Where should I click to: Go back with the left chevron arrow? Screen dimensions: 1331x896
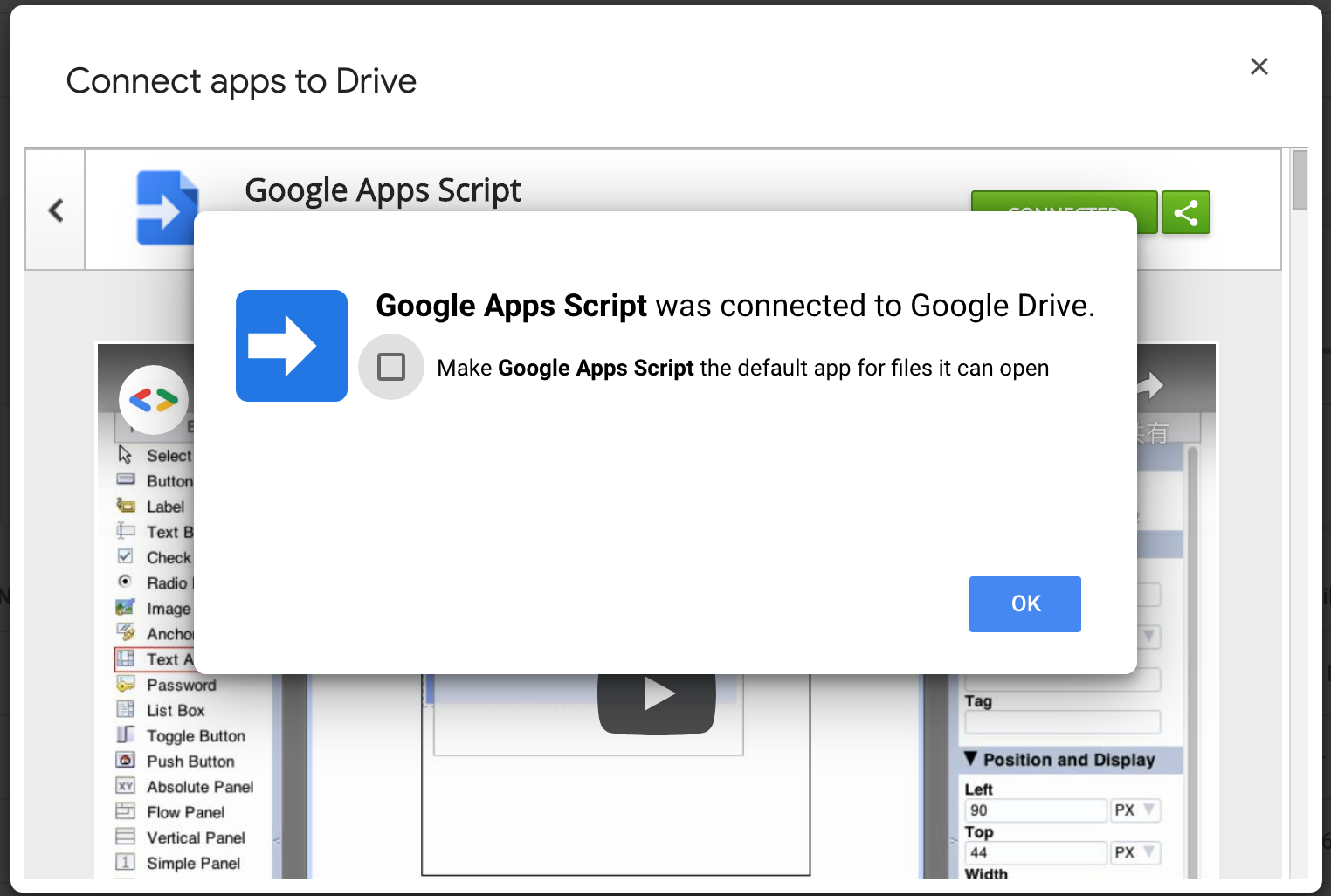pyautogui.click(x=56, y=210)
